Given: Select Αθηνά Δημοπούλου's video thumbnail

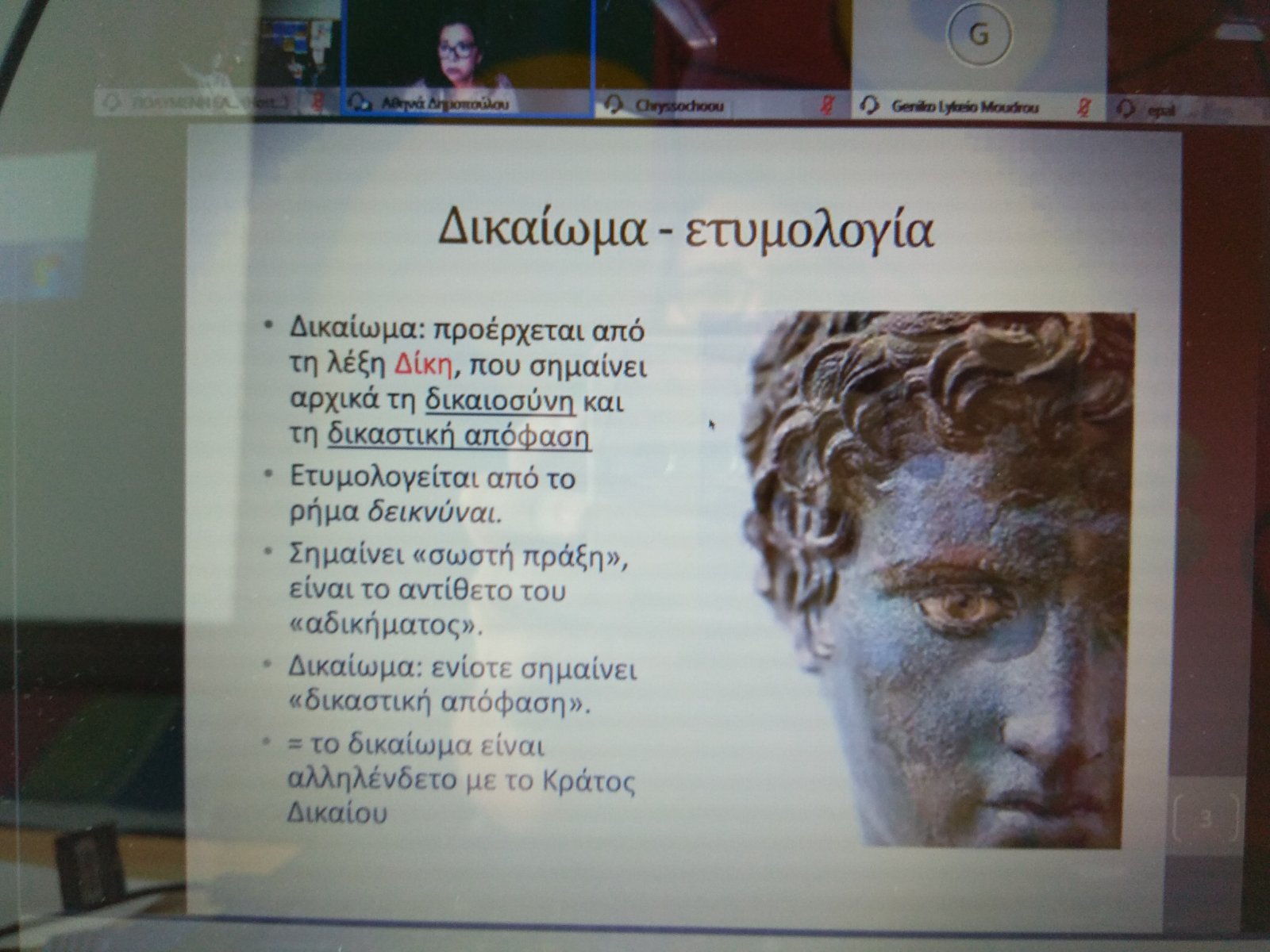Looking at the screenshot, I should (468, 48).
